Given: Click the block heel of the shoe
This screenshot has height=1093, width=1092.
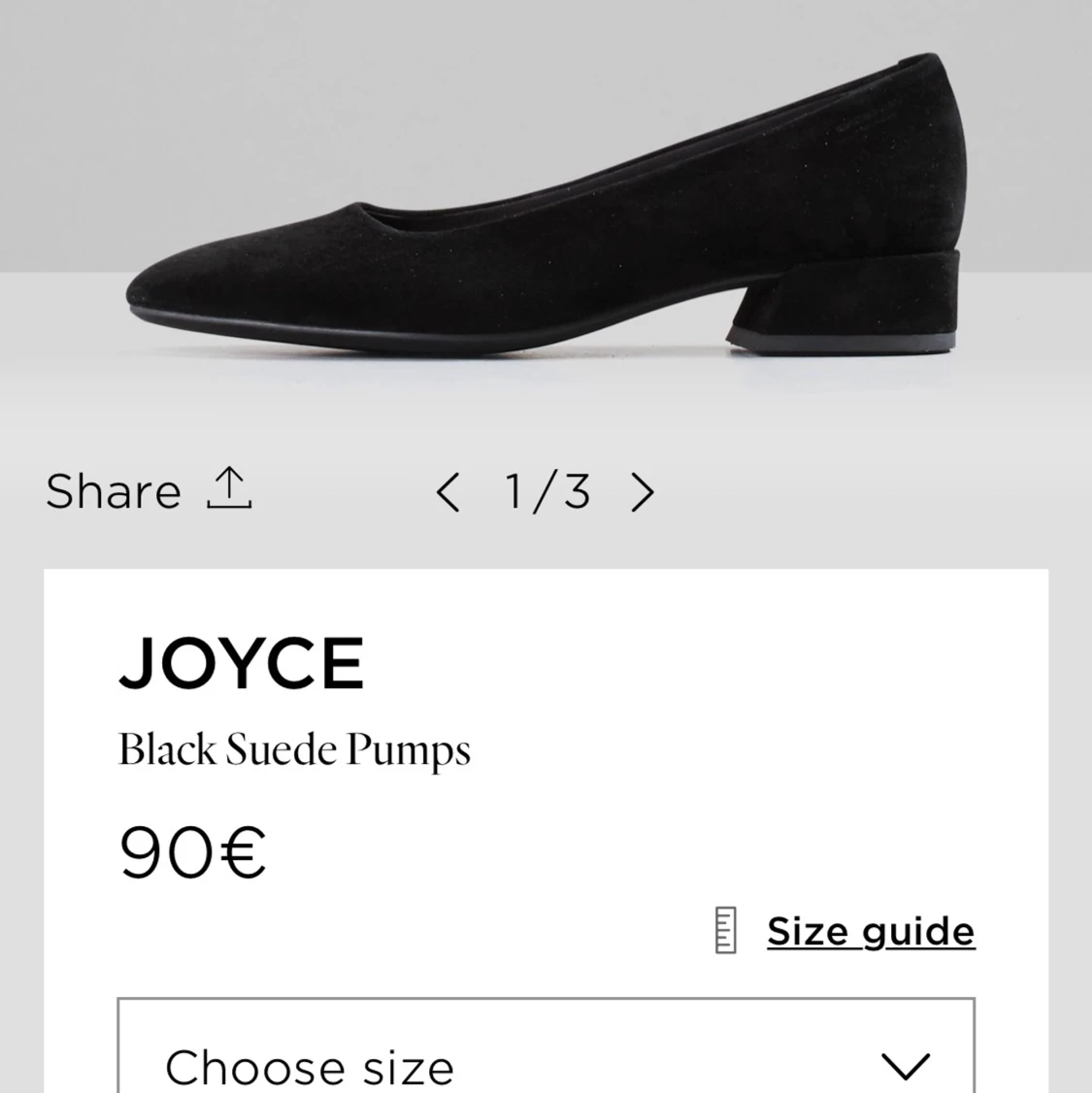Looking at the screenshot, I should point(844,301).
